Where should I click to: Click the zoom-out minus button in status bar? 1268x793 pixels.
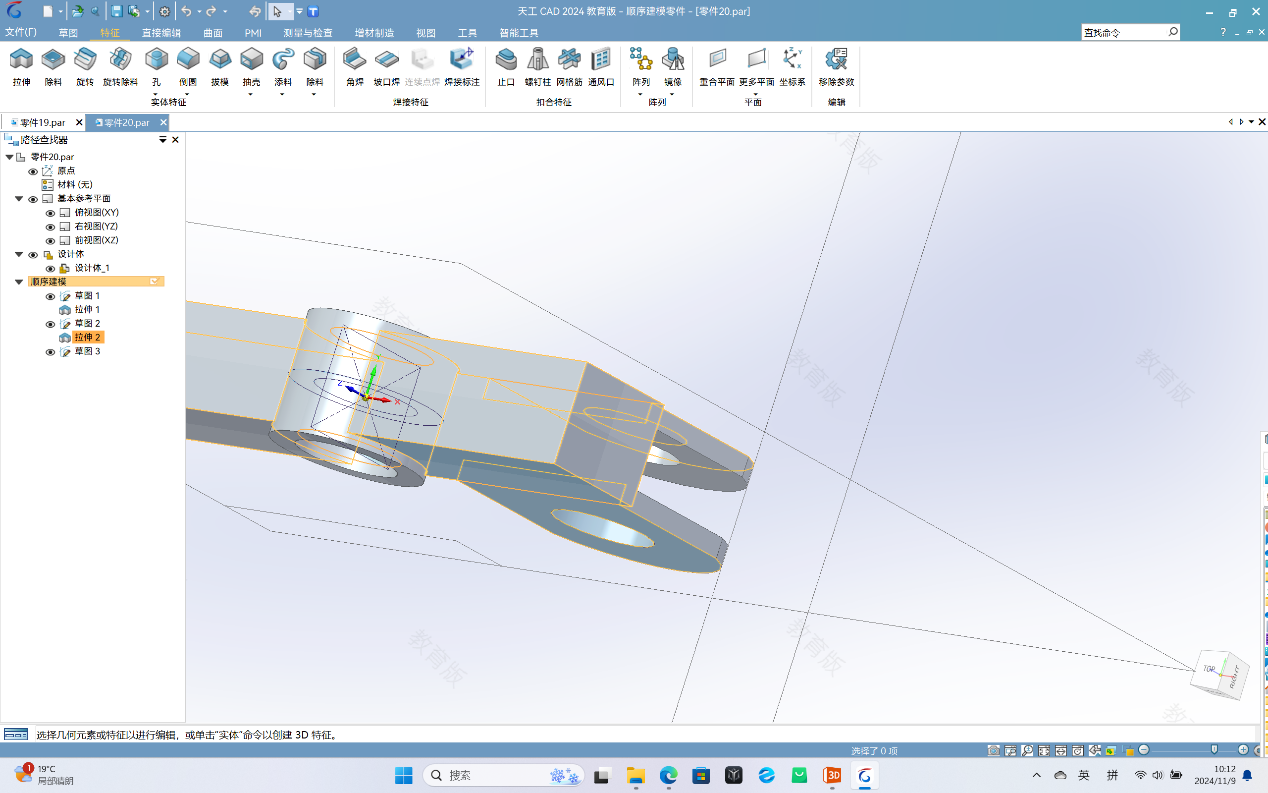[x=1144, y=750]
